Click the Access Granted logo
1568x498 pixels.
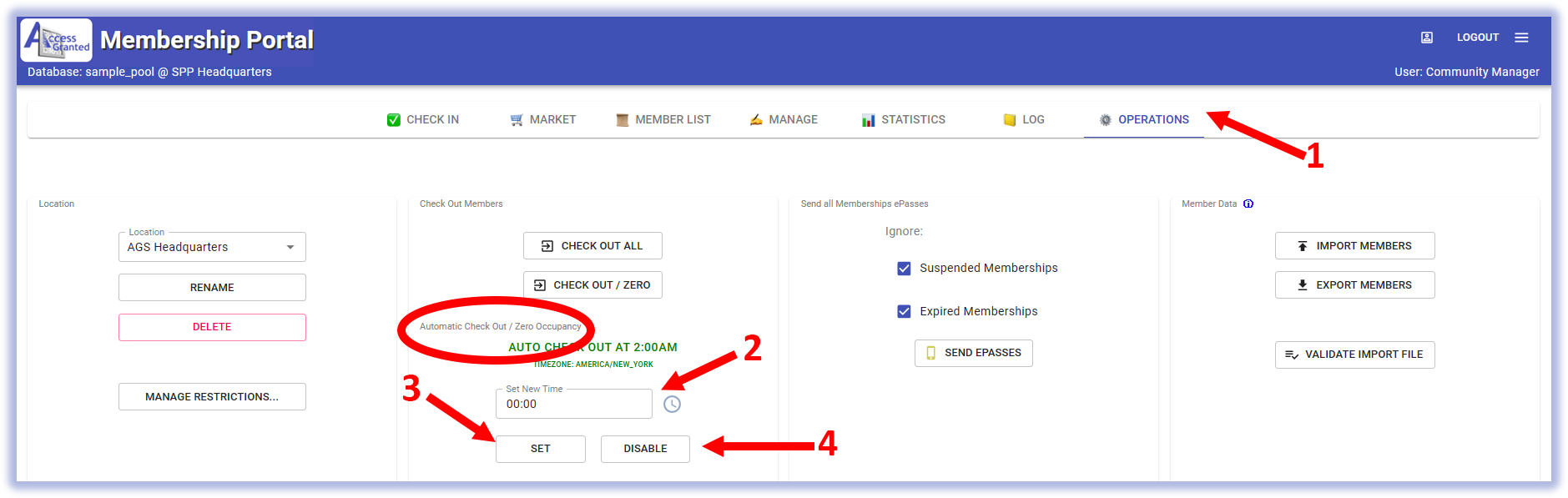(56, 40)
